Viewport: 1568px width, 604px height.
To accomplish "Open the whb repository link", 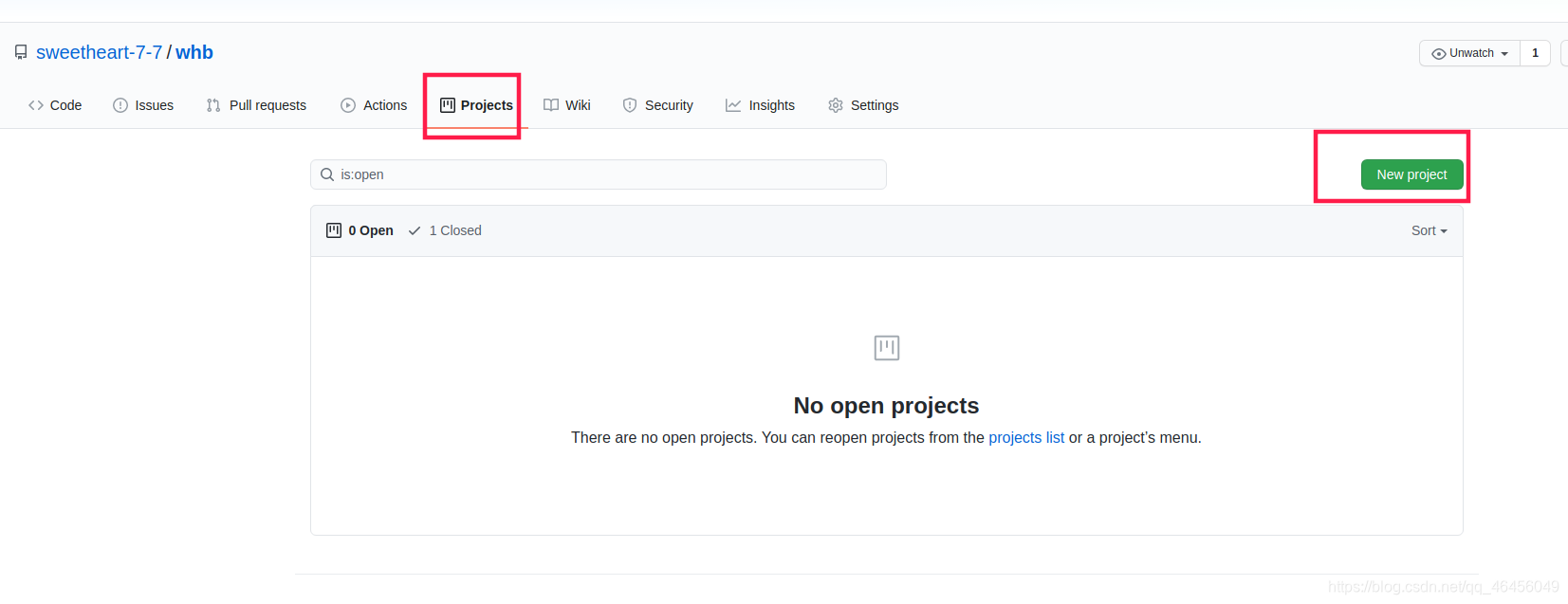I will click(x=194, y=52).
